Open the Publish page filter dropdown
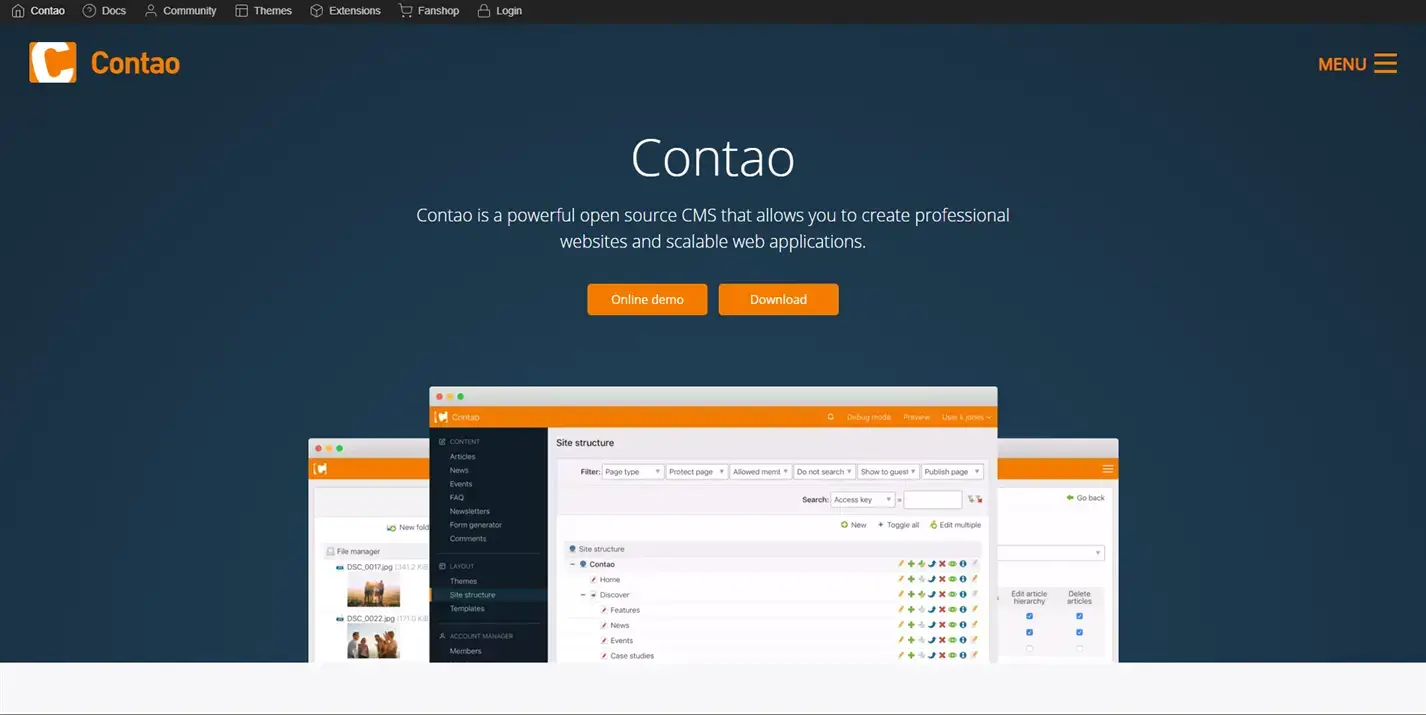 point(953,472)
